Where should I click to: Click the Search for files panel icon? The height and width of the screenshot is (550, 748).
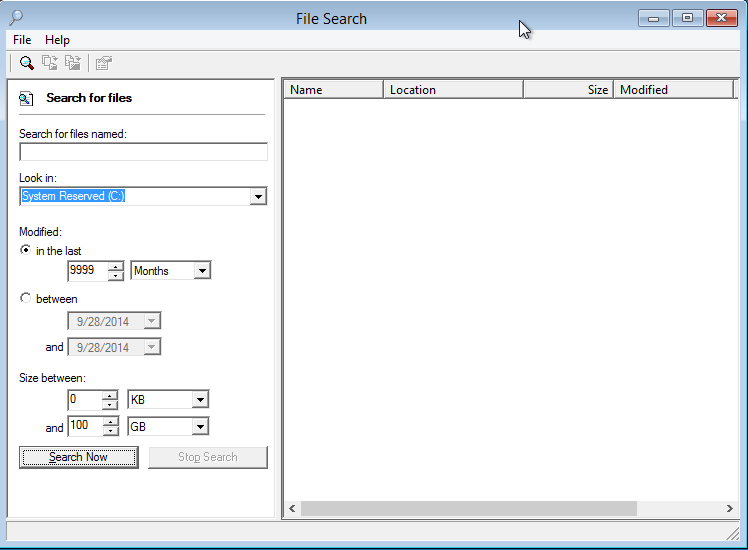pos(28,98)
